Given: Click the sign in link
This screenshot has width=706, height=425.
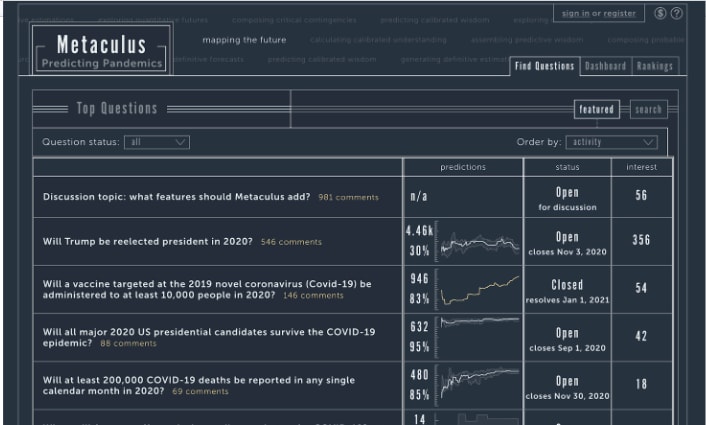Looking at the screenshot, I should 575,14.
